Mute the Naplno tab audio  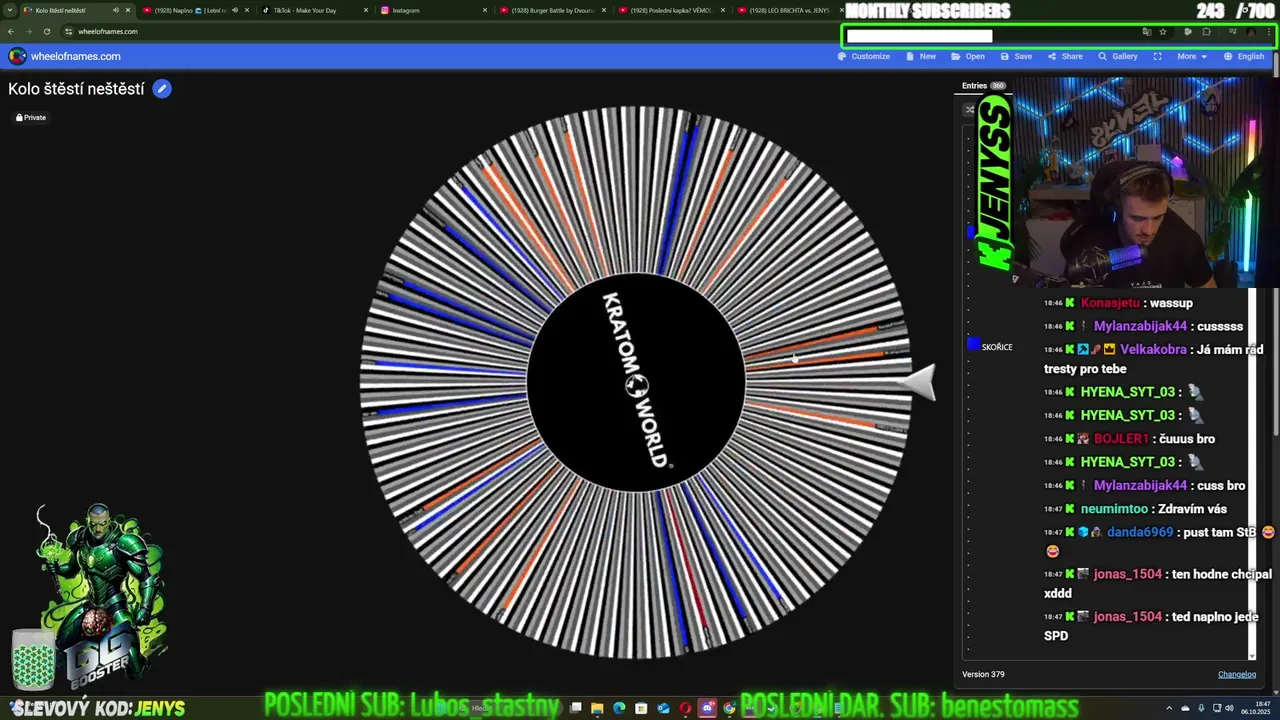[235, 10]
